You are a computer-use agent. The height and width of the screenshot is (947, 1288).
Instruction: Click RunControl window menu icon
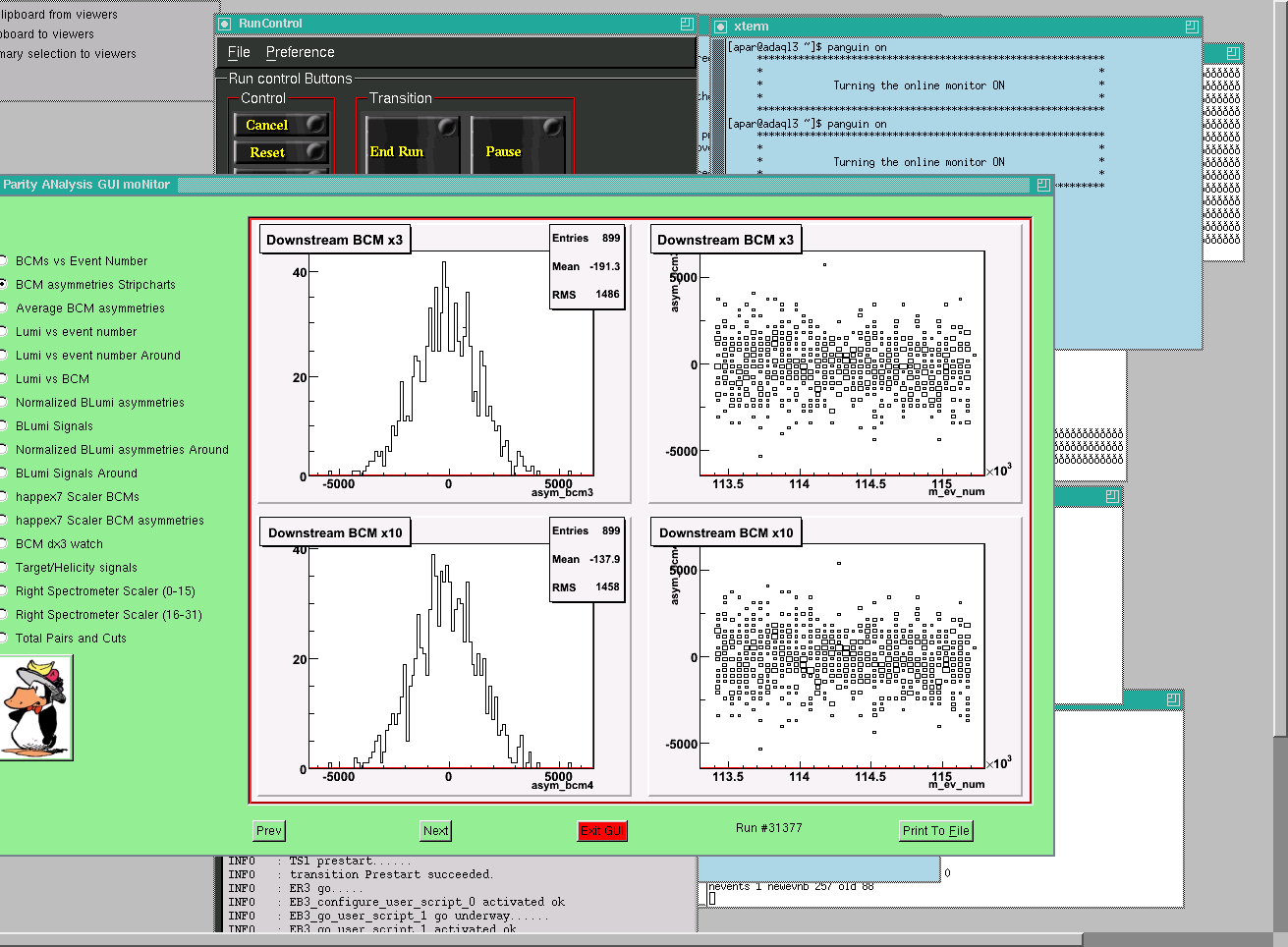point(225,24)
